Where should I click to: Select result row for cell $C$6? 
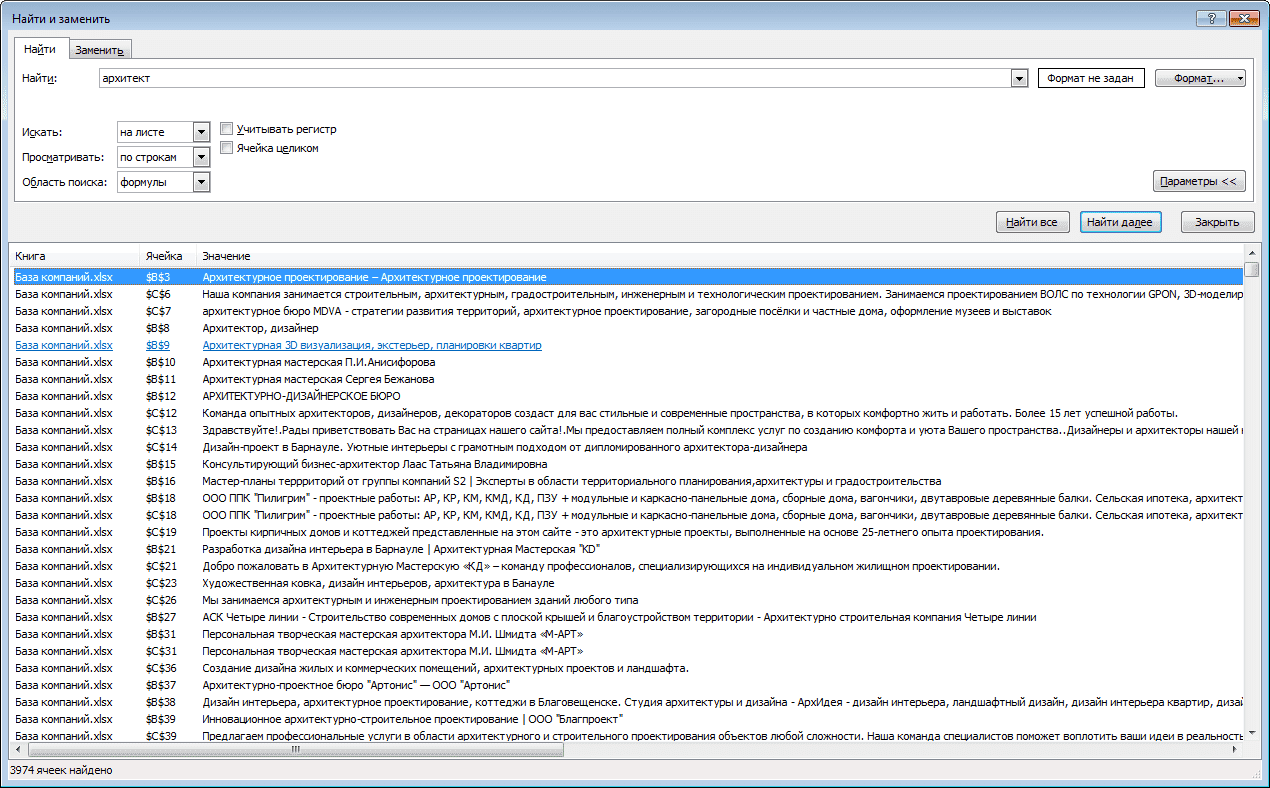(627, 294)
